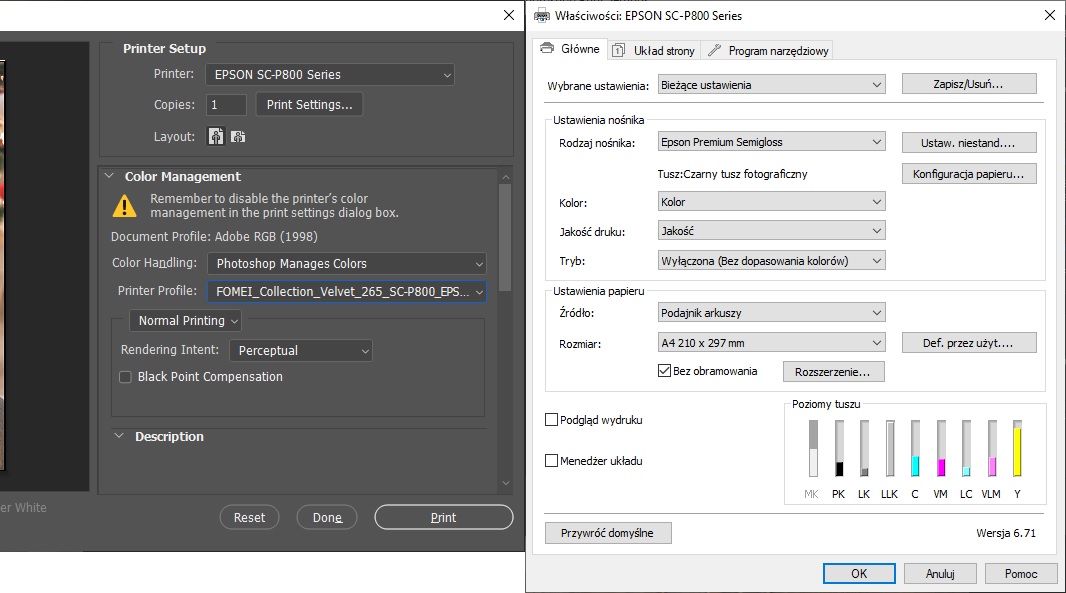Uncheck the Bez obramowania checkbox
This screenshot has height=593, width=1066.
[664, 371]
